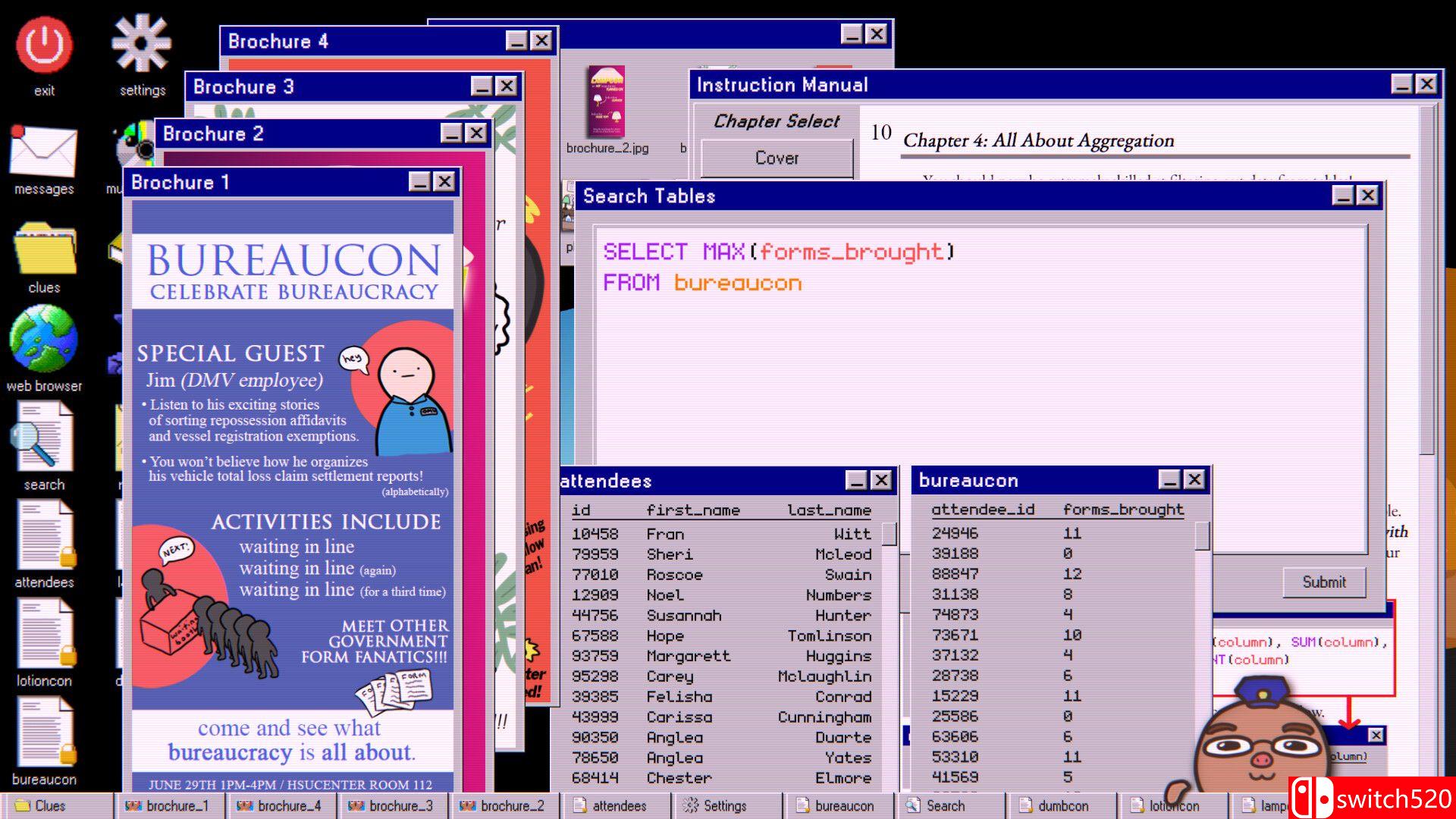
Task: Open the lotioncon locked document icon
Action: point(45,633)
